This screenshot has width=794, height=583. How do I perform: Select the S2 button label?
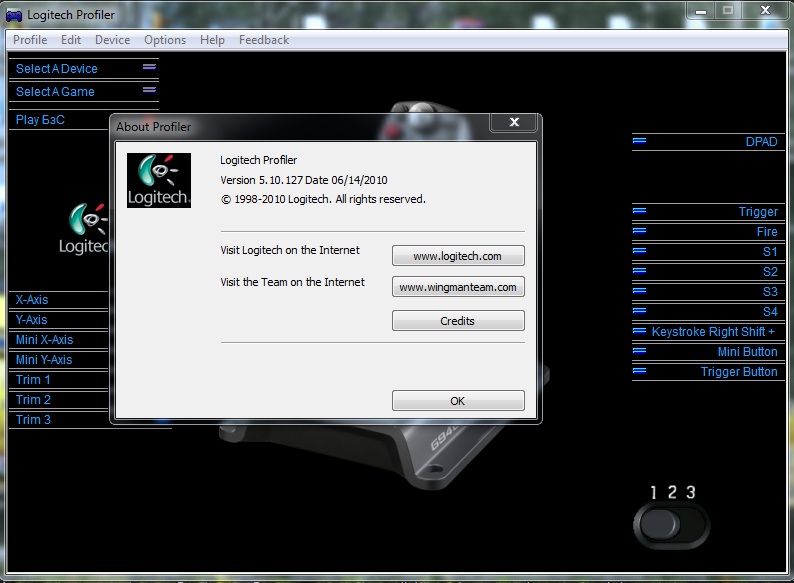(770, 271)
